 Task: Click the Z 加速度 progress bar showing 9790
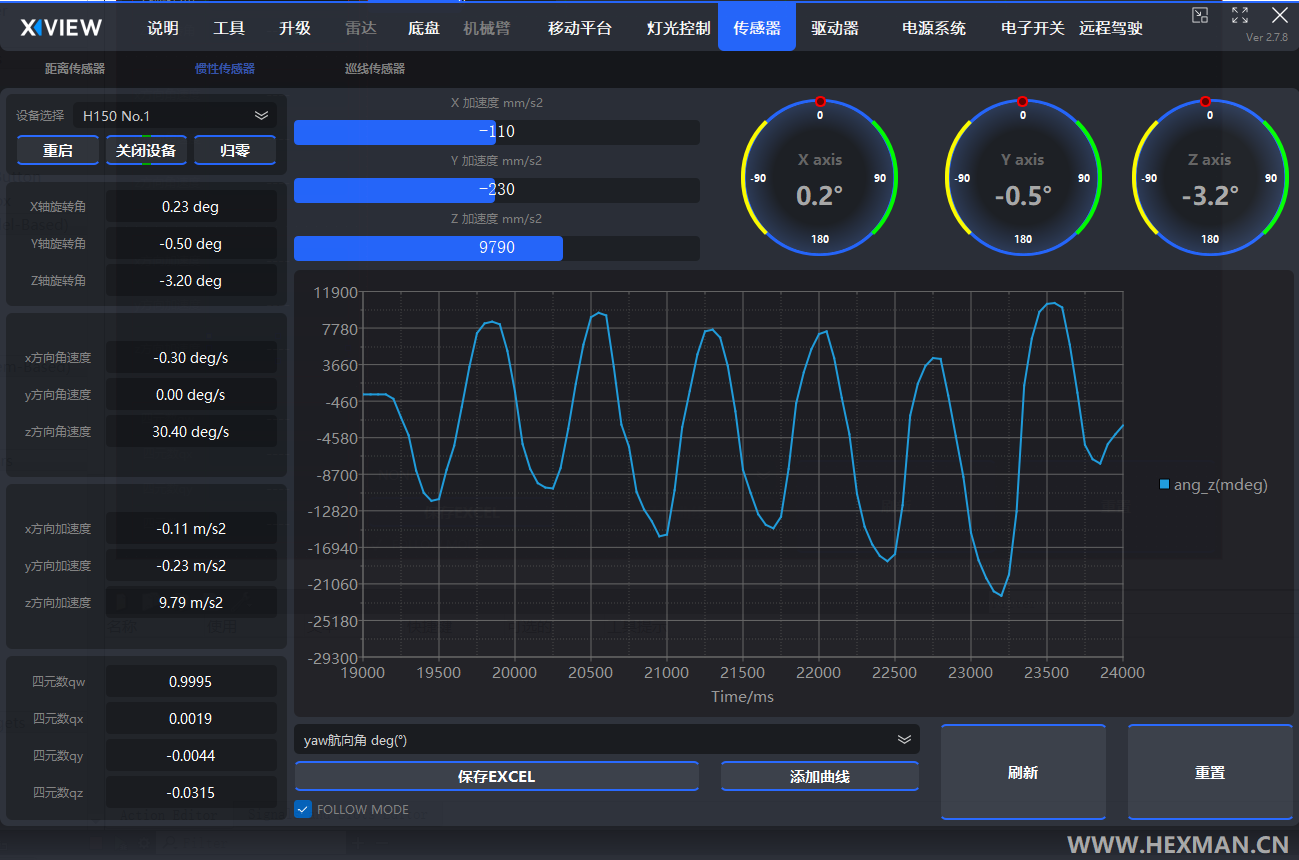(x=497, y=248)
